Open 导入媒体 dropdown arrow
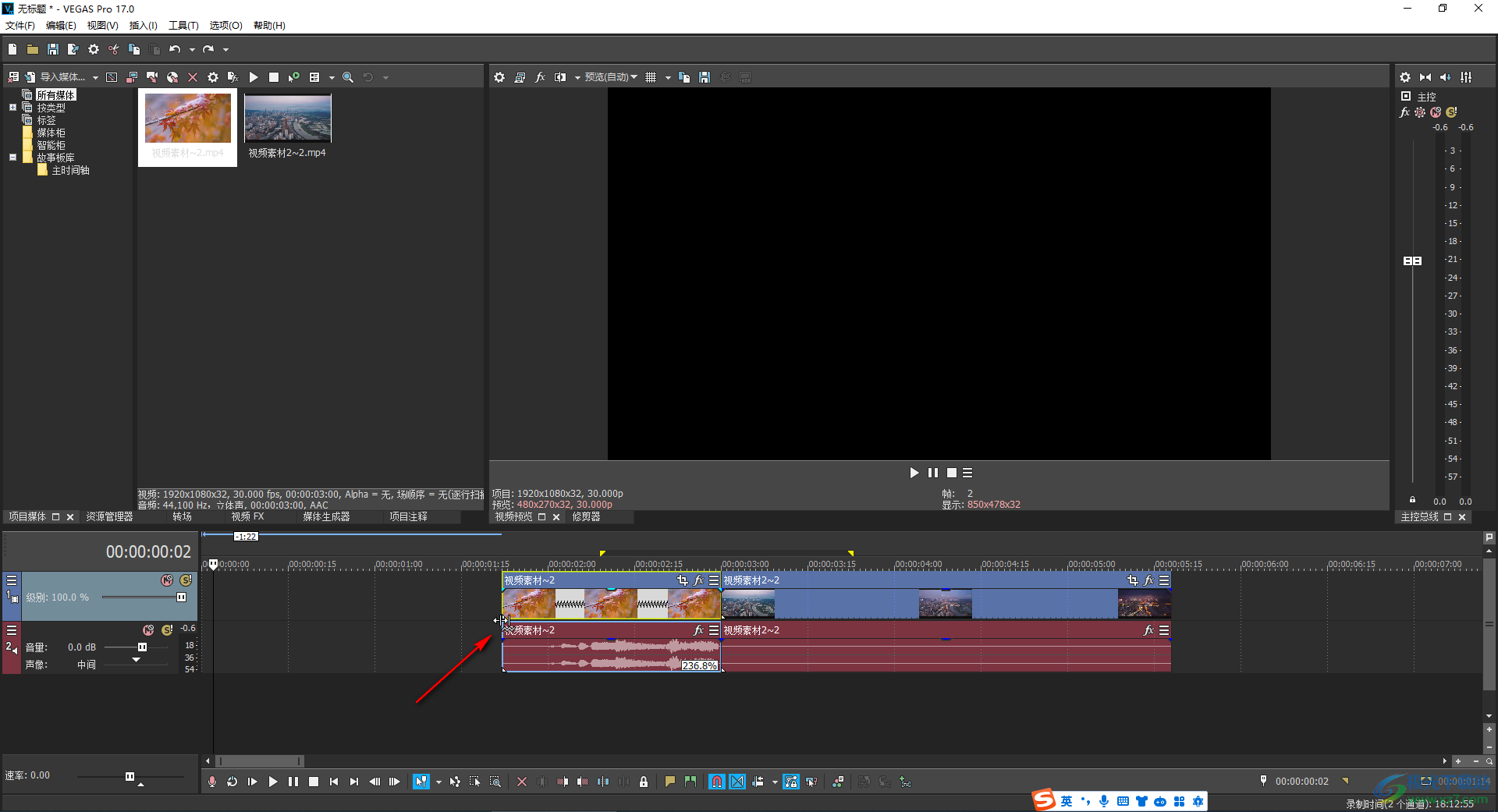Viewport: 1498px width, 812px height. tap(95, 78)
